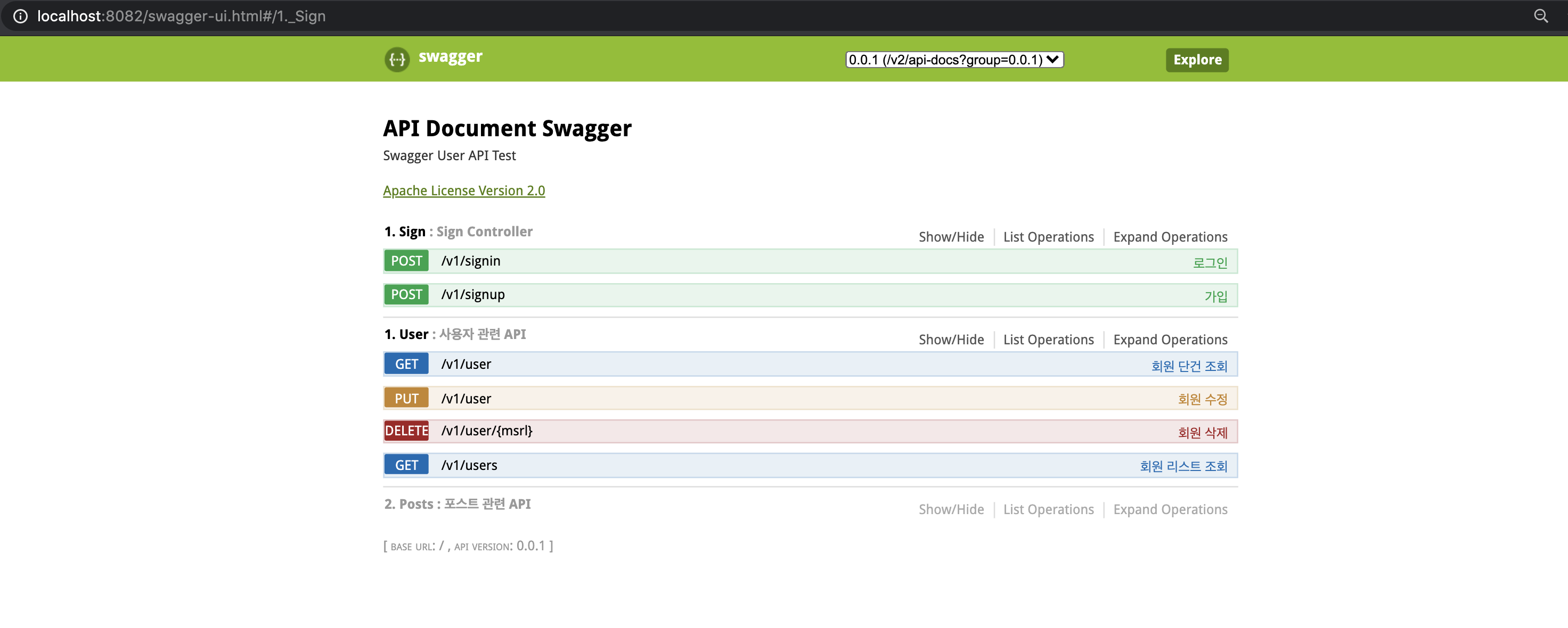Click DELETE badge for /v1/user/{msrl}
This screenshot has width=1568, height=628.
click(x=406, y=431)
